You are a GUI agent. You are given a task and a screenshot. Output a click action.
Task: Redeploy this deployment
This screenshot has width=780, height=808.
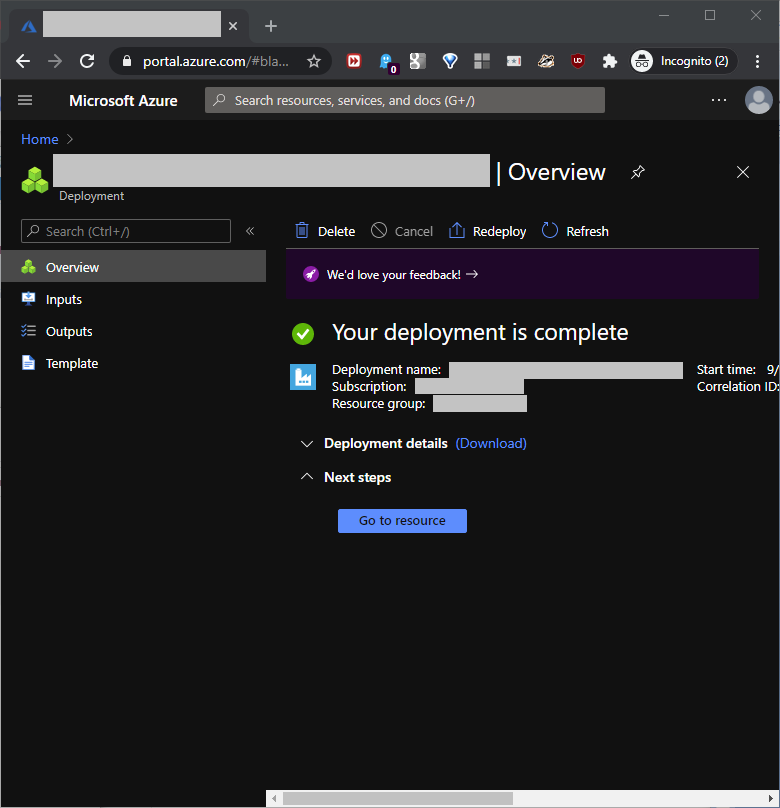coord(487,231)
